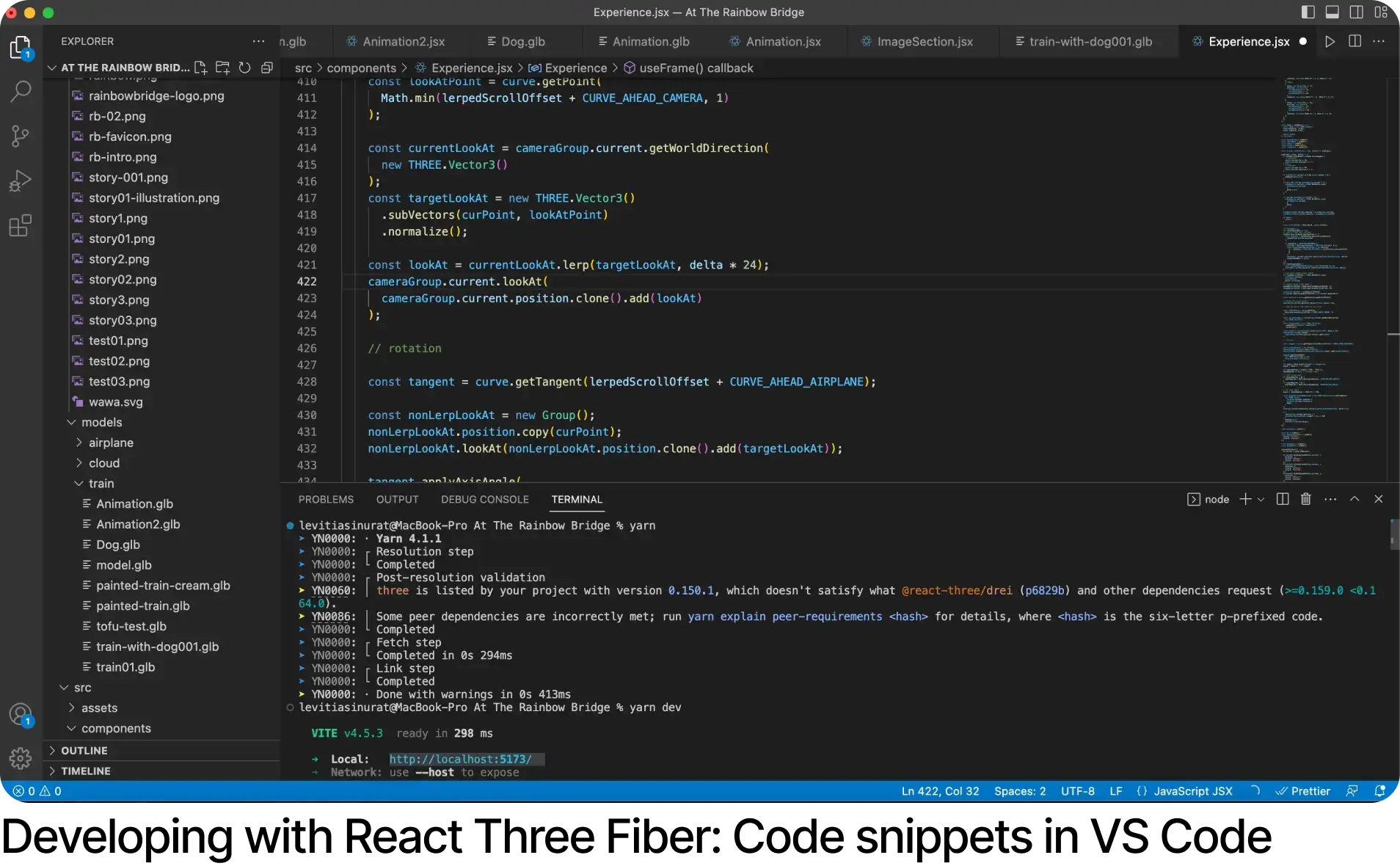Refresh the Explorer file tree
Image resolution: width=1400 pixels, height=866 pixels.
(x=244, y=68)
